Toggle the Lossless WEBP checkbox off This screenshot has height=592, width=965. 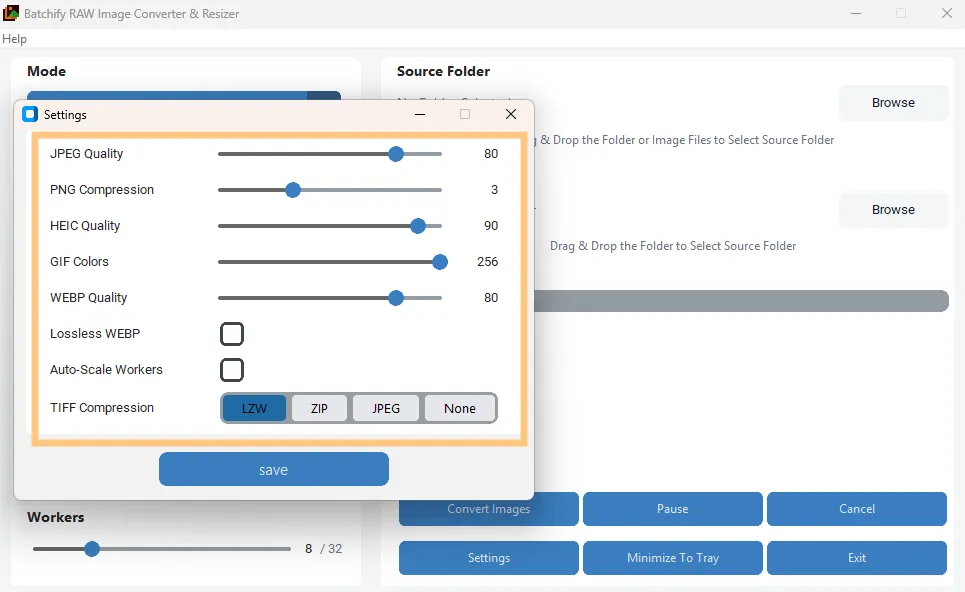click(x=231, y=333)
